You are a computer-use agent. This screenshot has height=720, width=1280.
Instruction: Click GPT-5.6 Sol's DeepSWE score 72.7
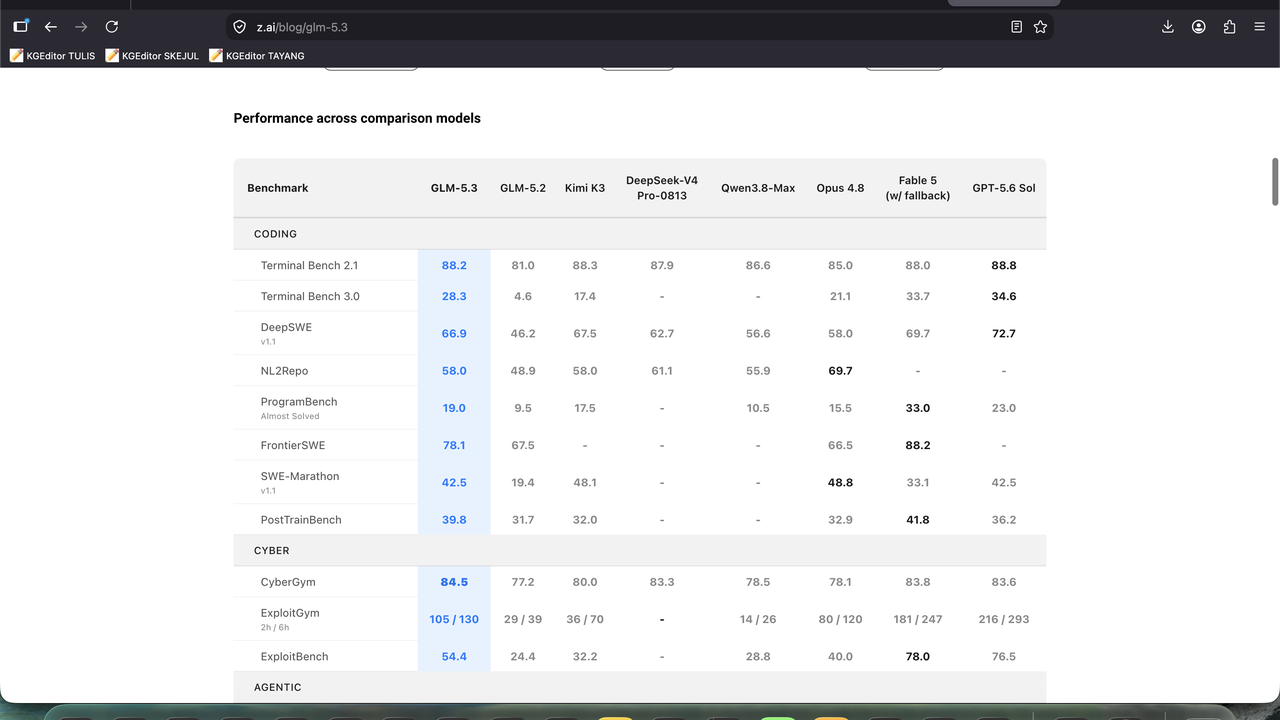[1004, 334]
